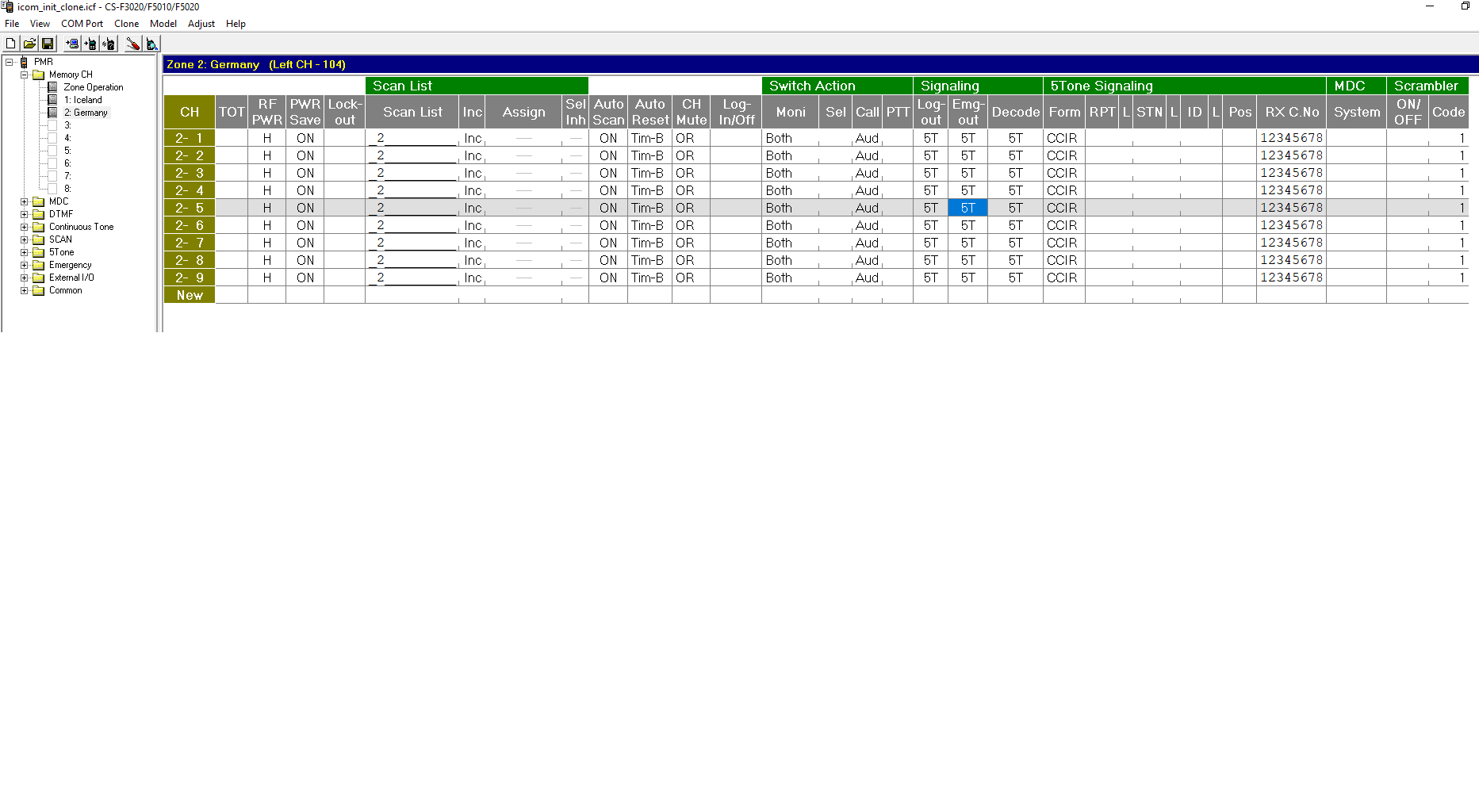Viewport: 1479px width, 812px height.
Task: Click the CH column header
Action: tap(190, 112)
